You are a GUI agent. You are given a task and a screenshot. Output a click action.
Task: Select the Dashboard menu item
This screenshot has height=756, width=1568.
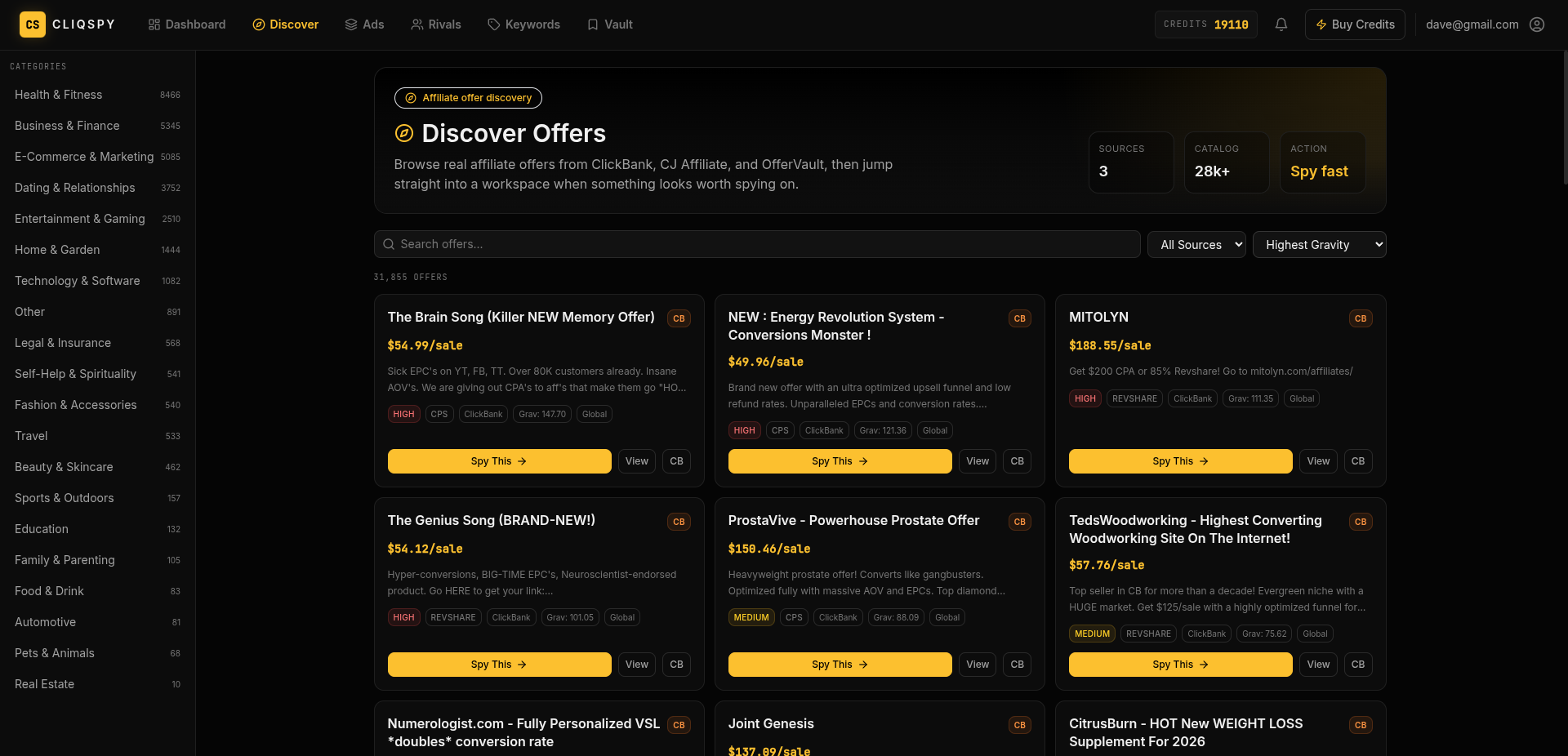tap(186, 24)
